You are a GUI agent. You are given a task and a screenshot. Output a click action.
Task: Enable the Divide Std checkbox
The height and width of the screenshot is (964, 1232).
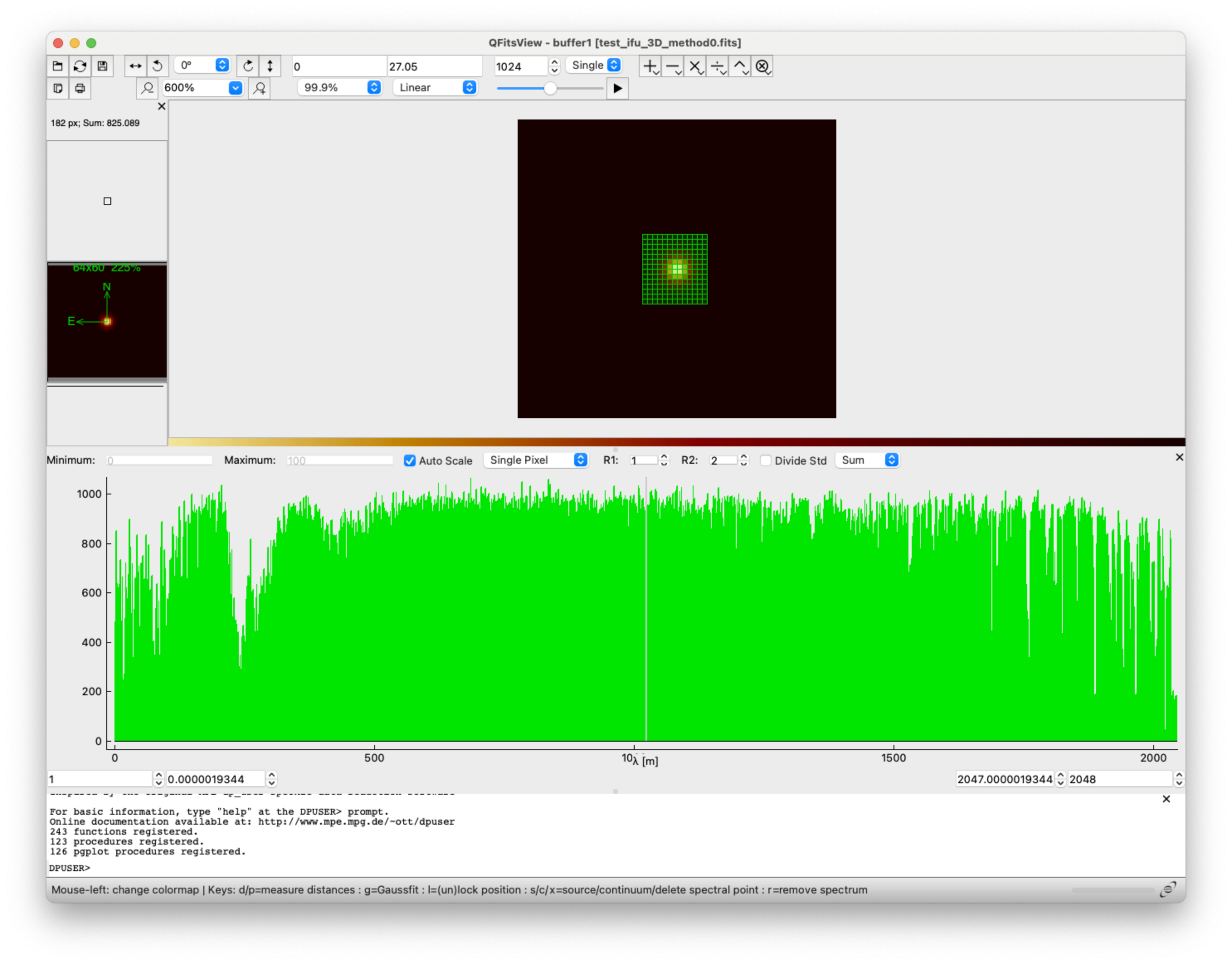point(765,460)
